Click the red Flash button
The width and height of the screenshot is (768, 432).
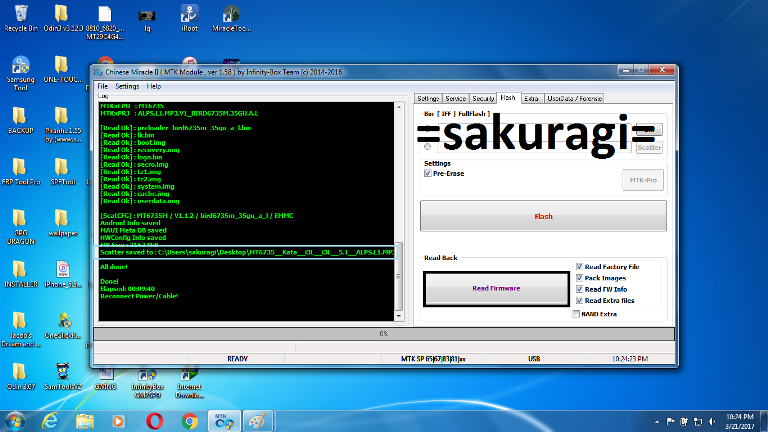tap(543, 216)
